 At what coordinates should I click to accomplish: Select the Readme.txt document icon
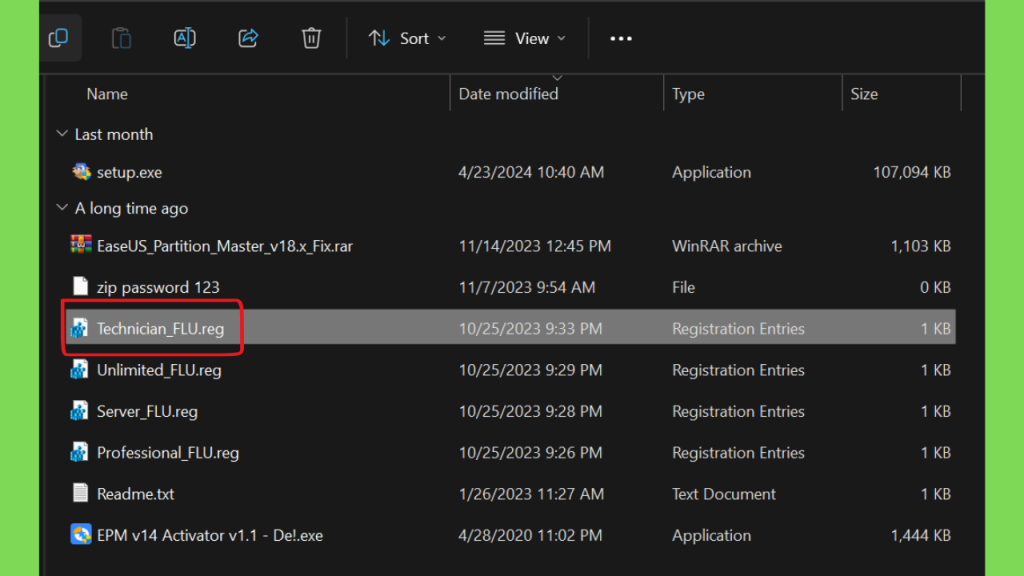(x=80, y=493)
